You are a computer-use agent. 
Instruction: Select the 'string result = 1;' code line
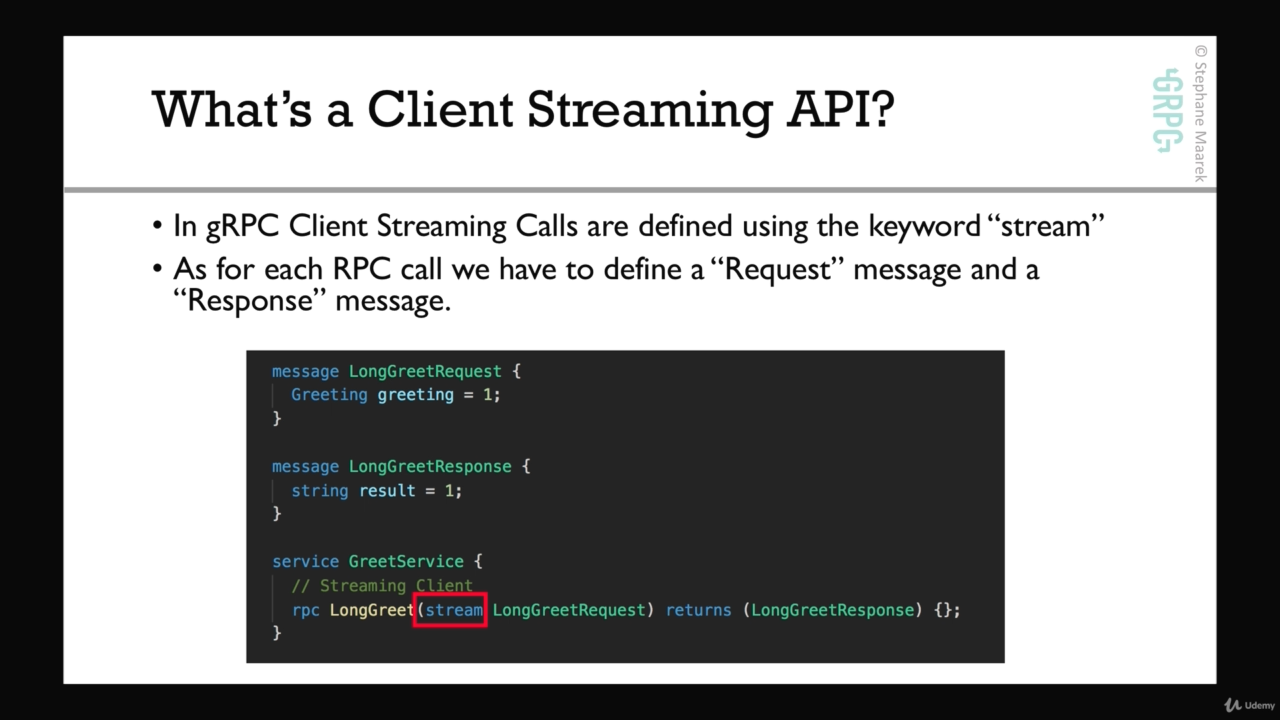click(376, 491)
